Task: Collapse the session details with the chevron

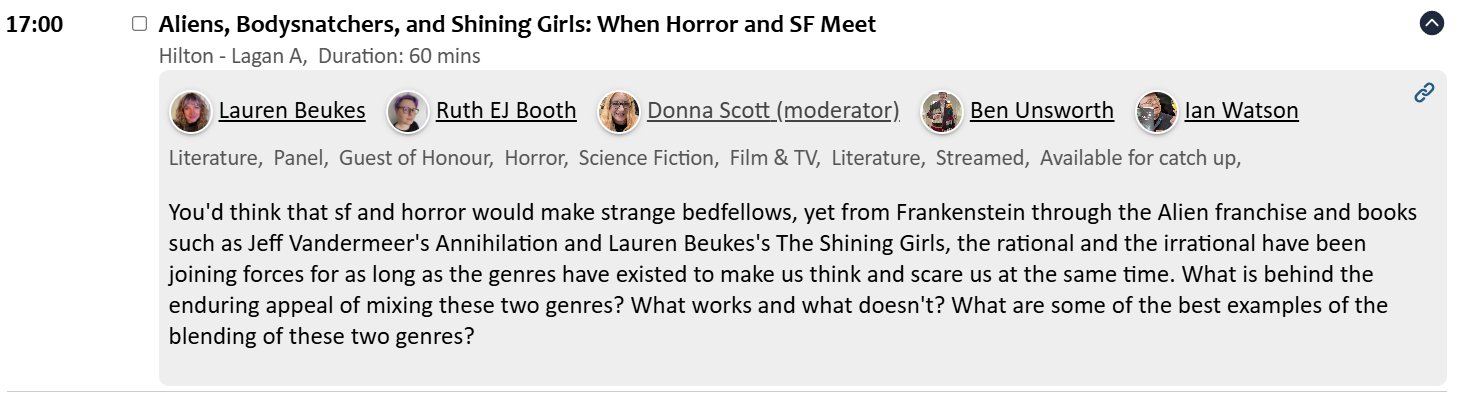Action: pyautogui.click(x=1432, y=24)
